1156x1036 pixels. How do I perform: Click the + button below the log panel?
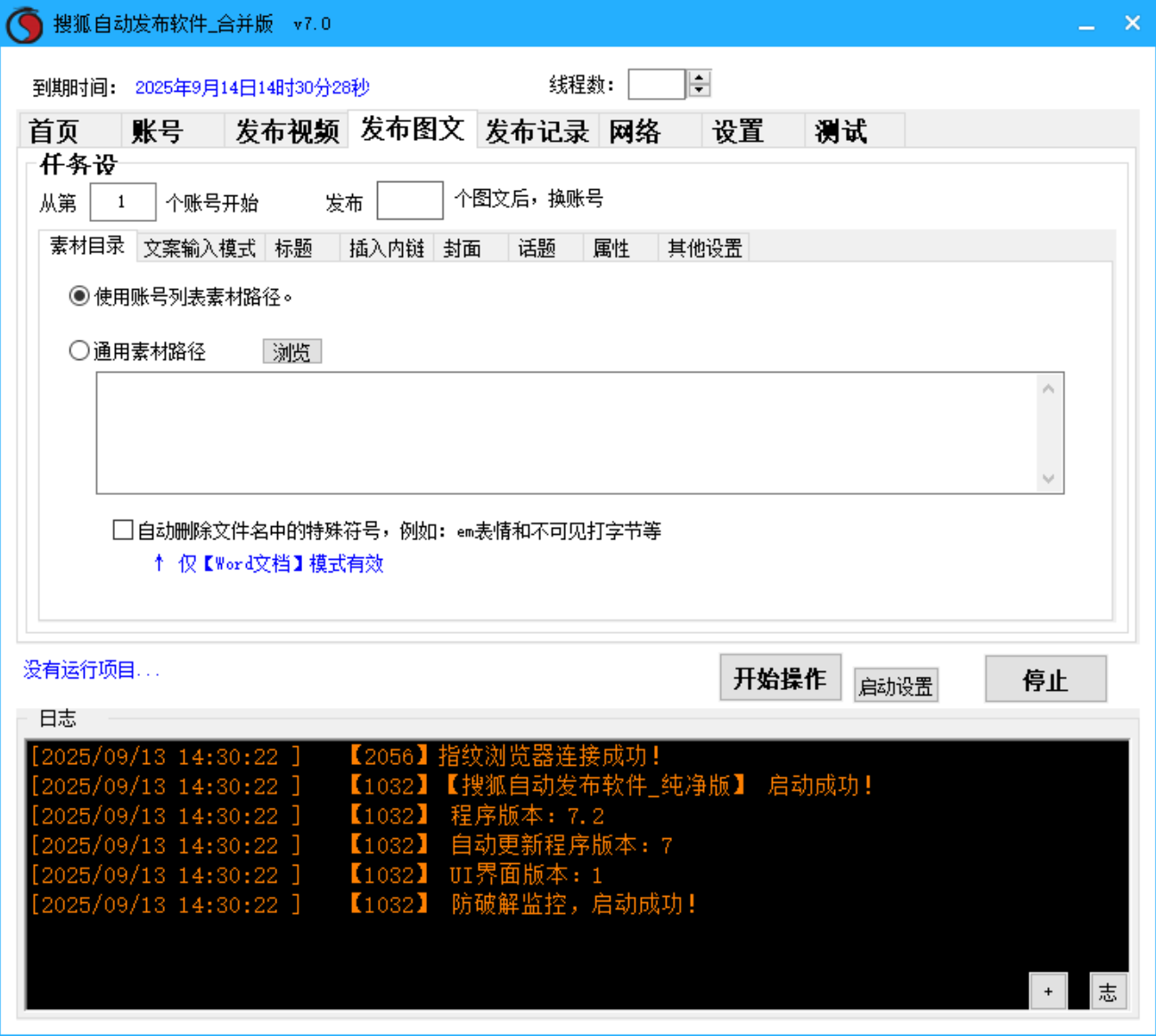pyautogui.click(x=1048, y=991)
